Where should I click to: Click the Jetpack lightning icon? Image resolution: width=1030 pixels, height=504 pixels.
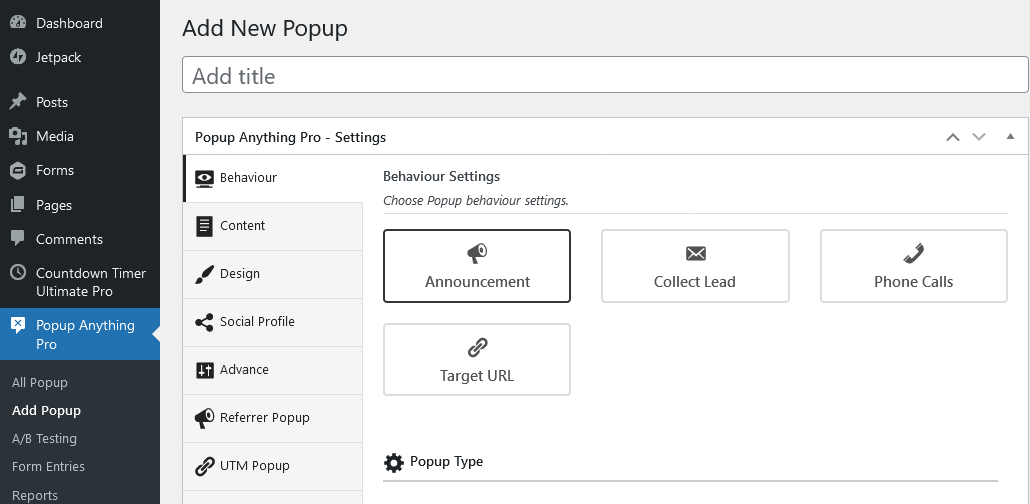[x=18, y=57]
